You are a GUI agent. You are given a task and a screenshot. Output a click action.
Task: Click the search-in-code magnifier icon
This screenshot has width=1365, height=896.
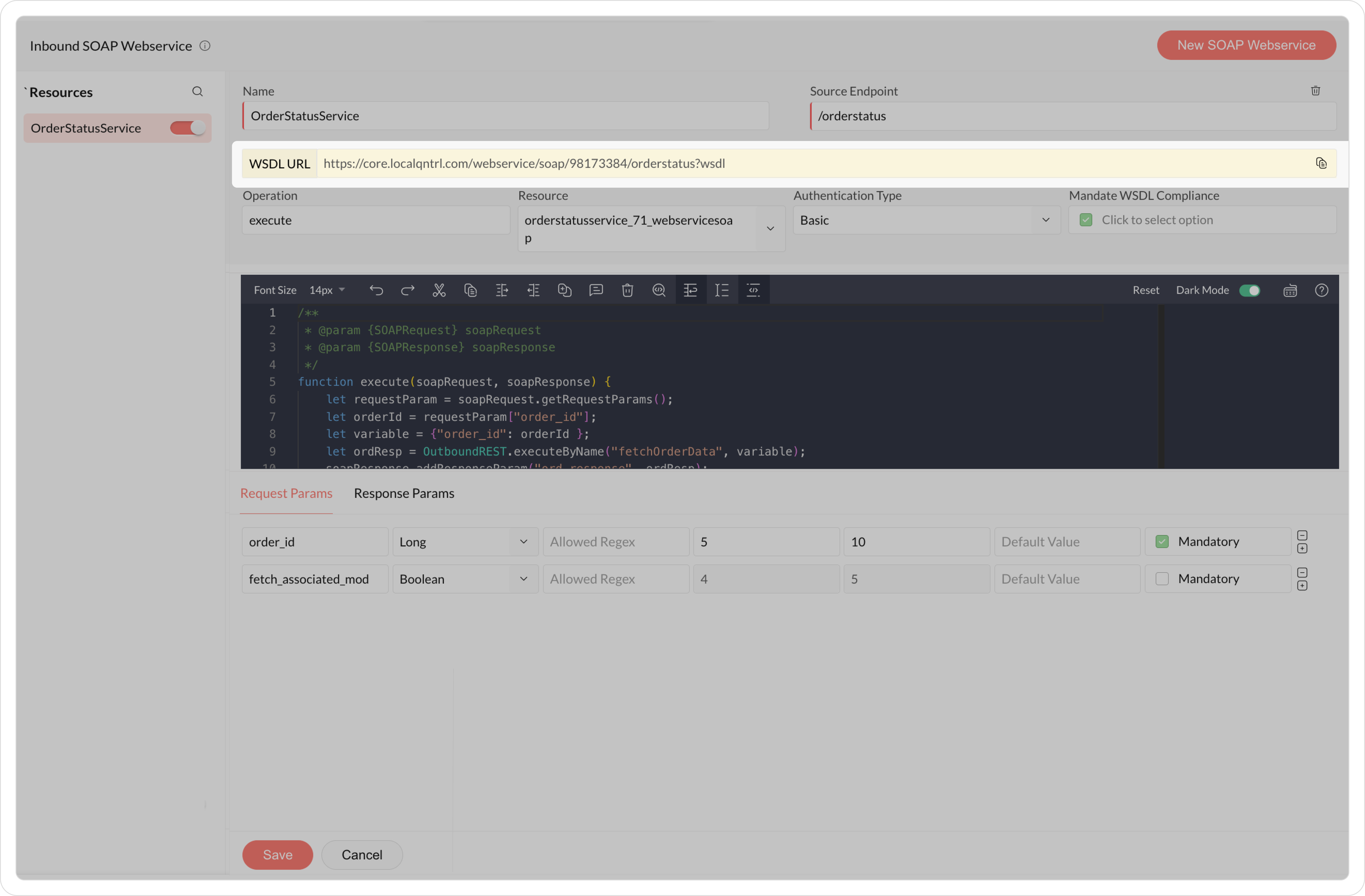click(658, 290)
